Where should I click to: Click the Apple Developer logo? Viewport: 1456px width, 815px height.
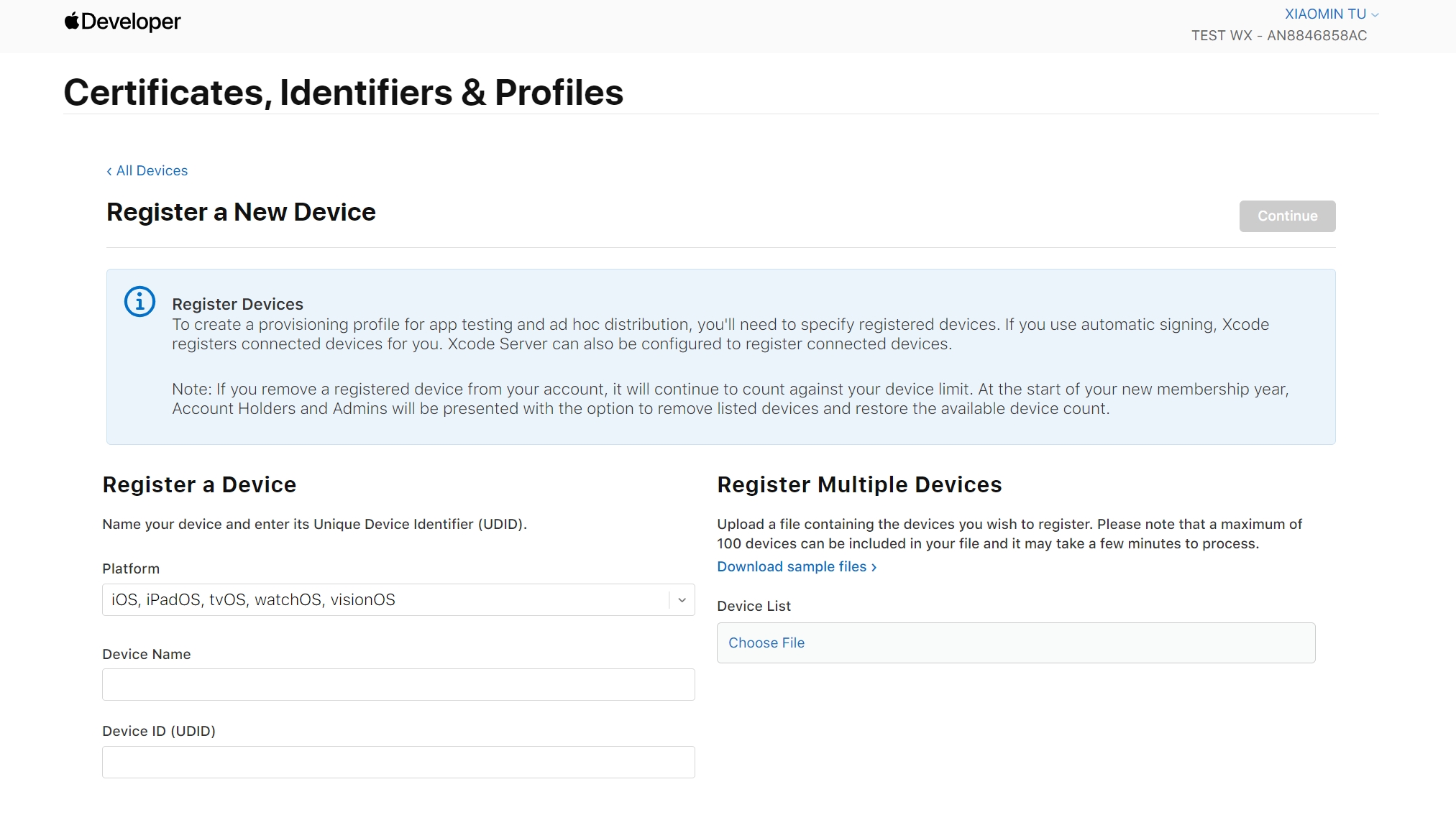pyautogui.click(x=122, y=22)
